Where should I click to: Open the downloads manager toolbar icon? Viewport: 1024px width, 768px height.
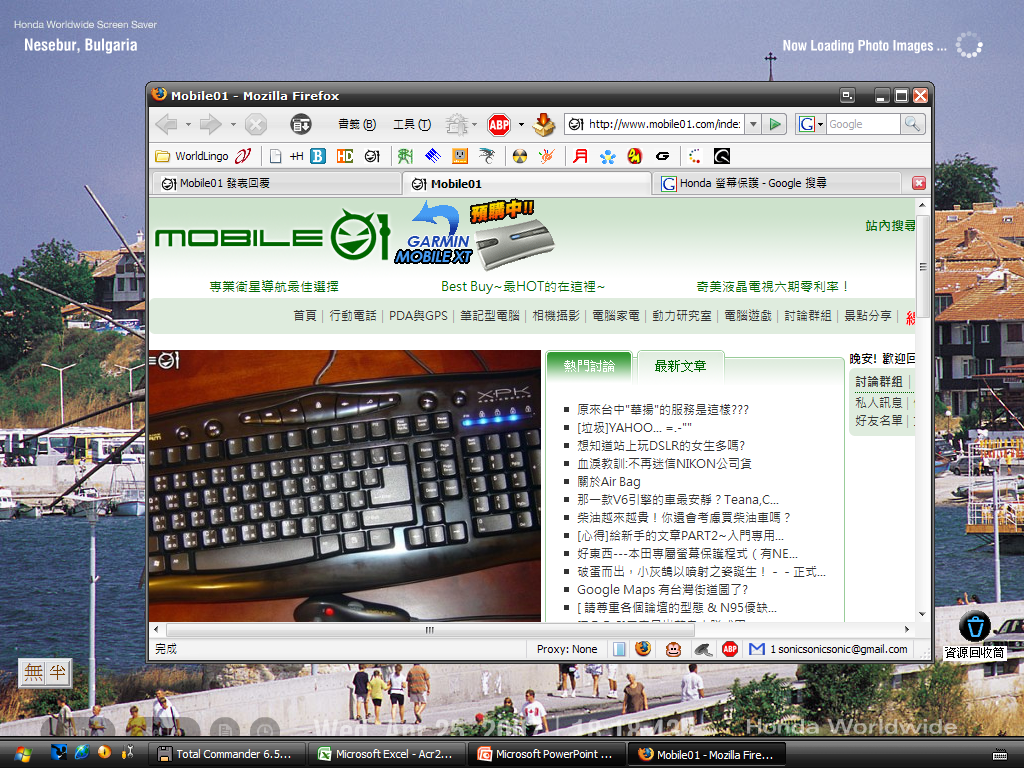300,124
